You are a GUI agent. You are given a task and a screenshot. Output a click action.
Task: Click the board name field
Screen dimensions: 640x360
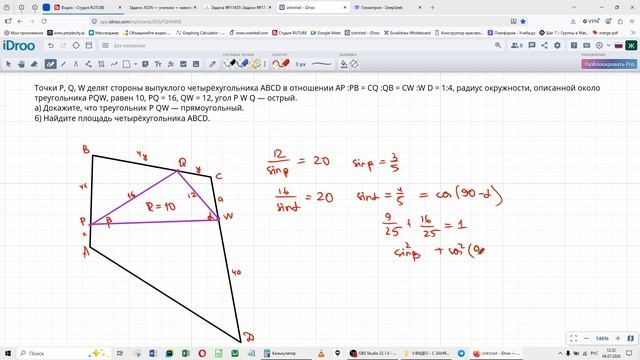click(129, 46)
